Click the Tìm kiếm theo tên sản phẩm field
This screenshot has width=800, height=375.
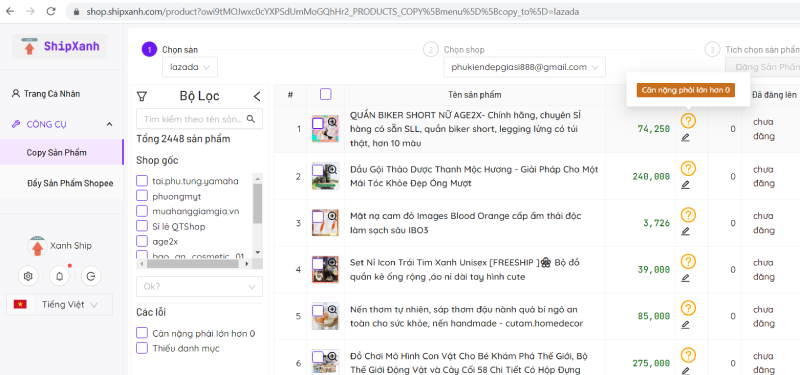[199, 119]
